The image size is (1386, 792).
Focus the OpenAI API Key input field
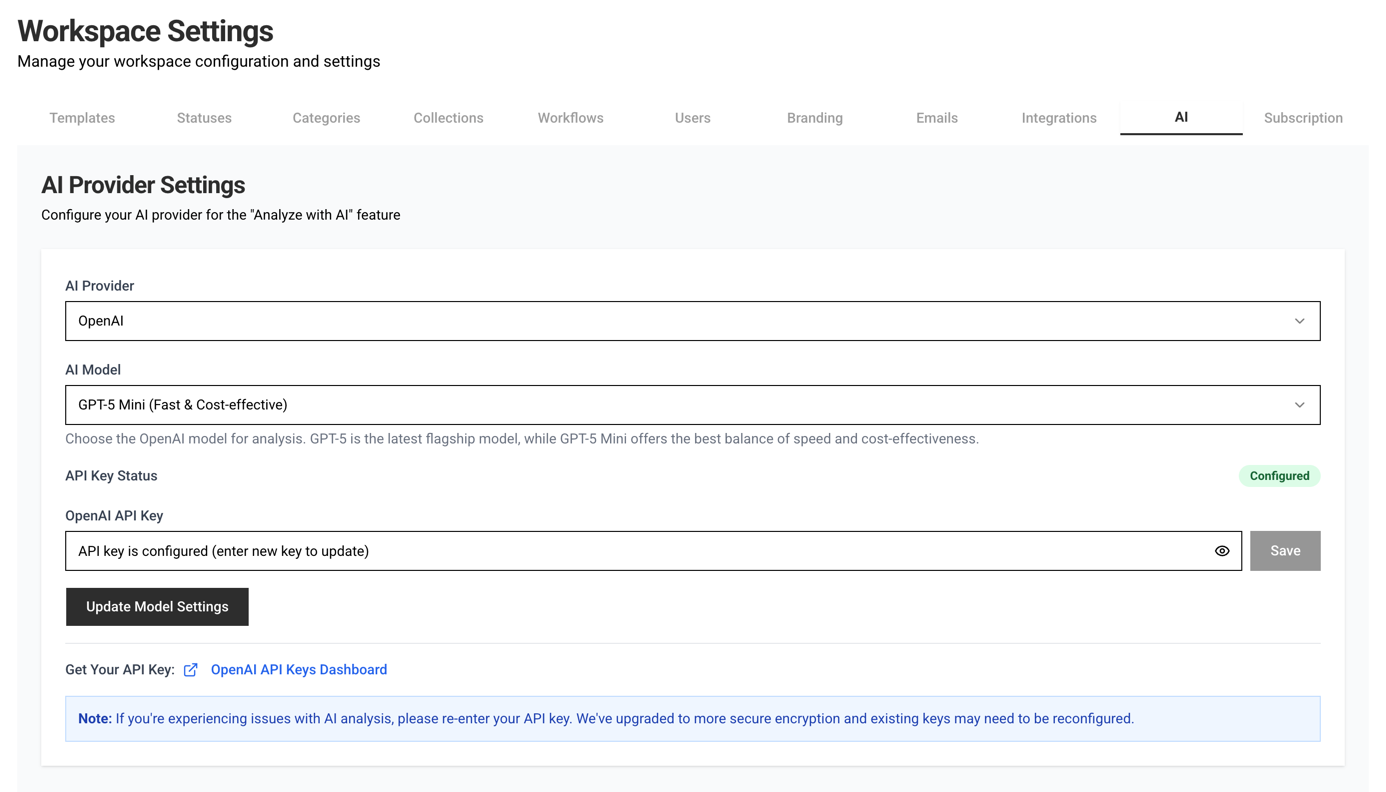[x=654, y=551]
